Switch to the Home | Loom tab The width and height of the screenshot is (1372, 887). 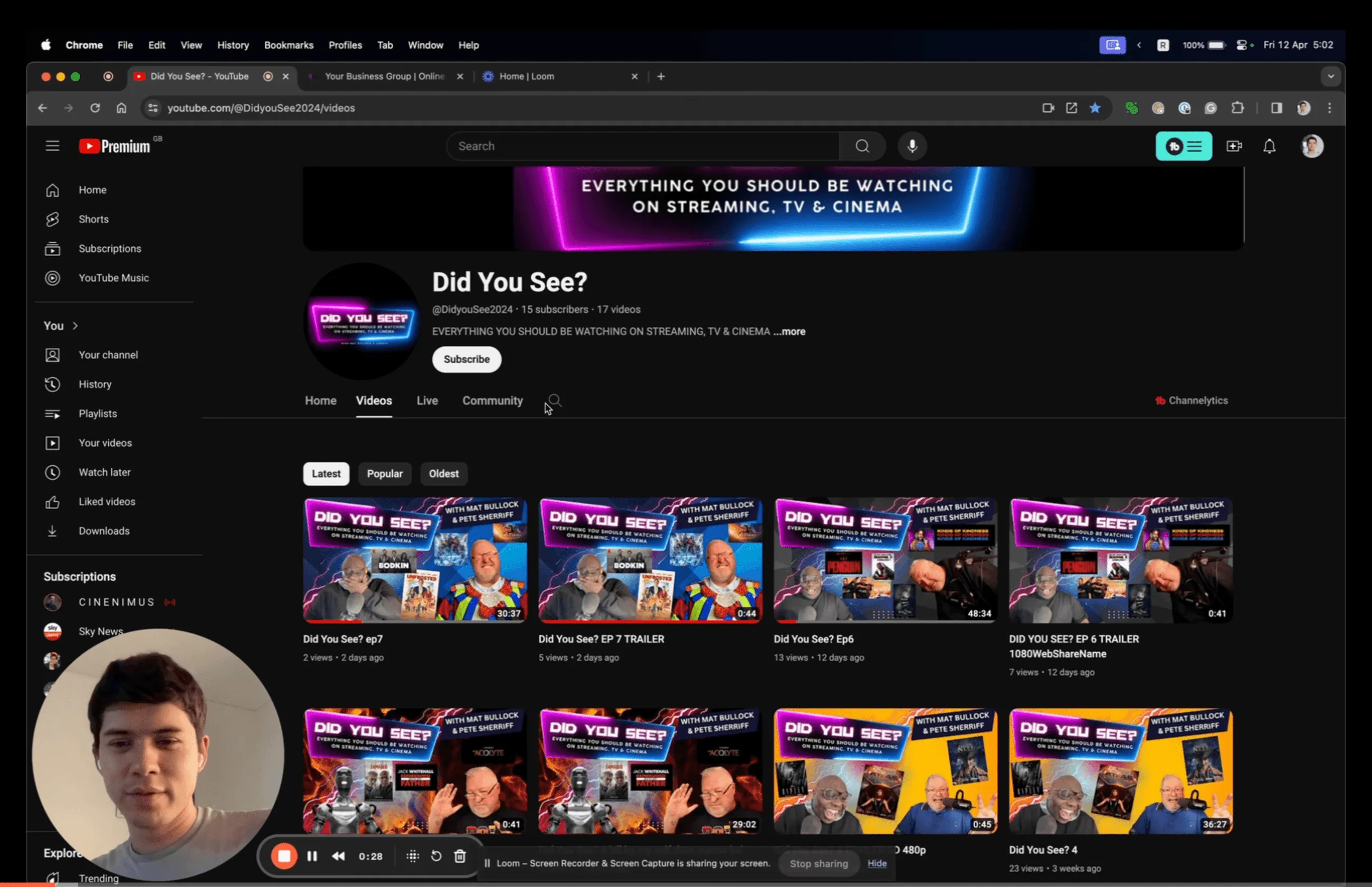coord(560,76)
